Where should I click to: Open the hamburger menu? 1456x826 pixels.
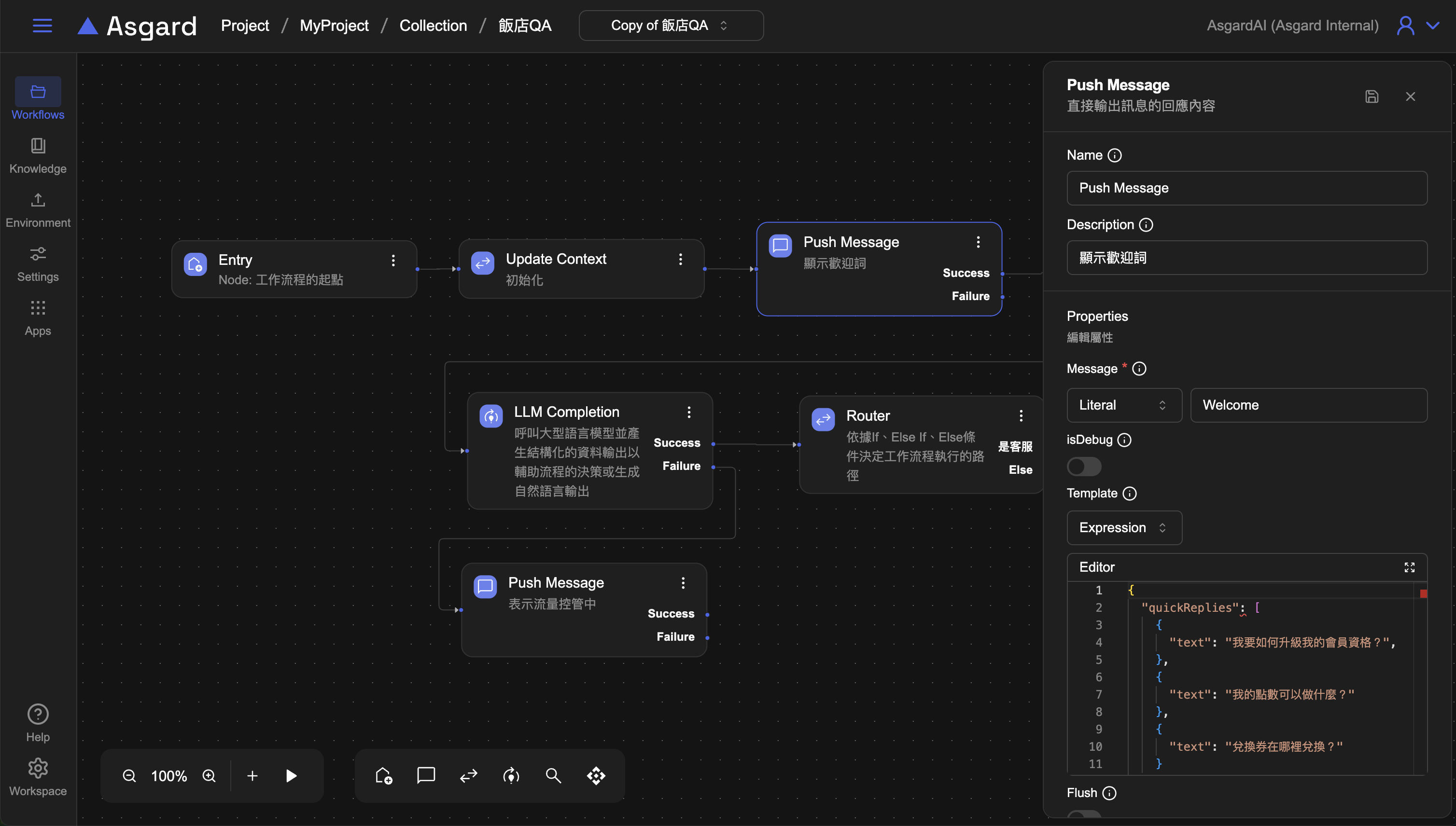(x=42, y=26)
